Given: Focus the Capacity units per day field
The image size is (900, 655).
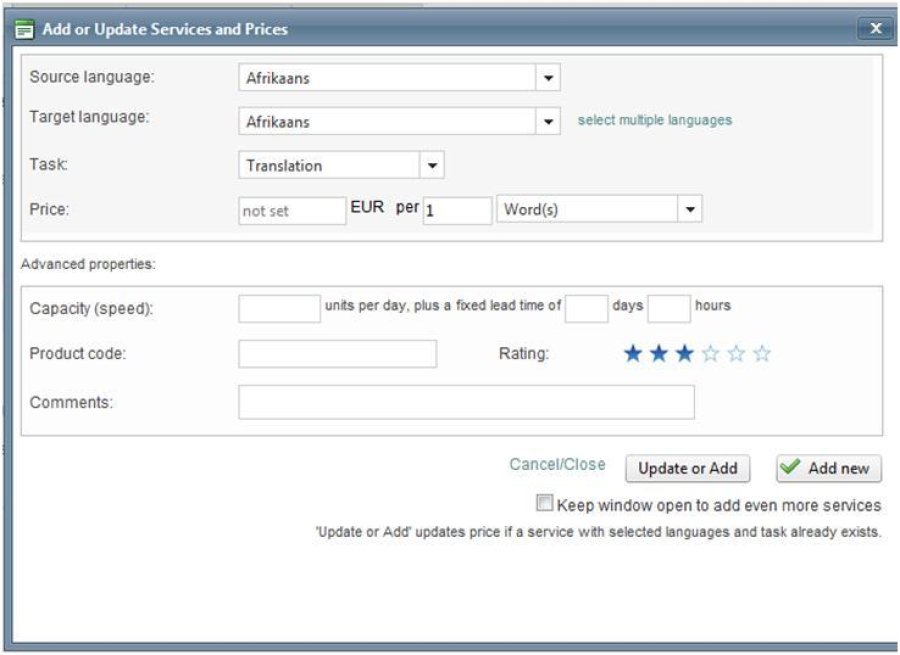Looking at the screenshot, I should click(279, 308).
